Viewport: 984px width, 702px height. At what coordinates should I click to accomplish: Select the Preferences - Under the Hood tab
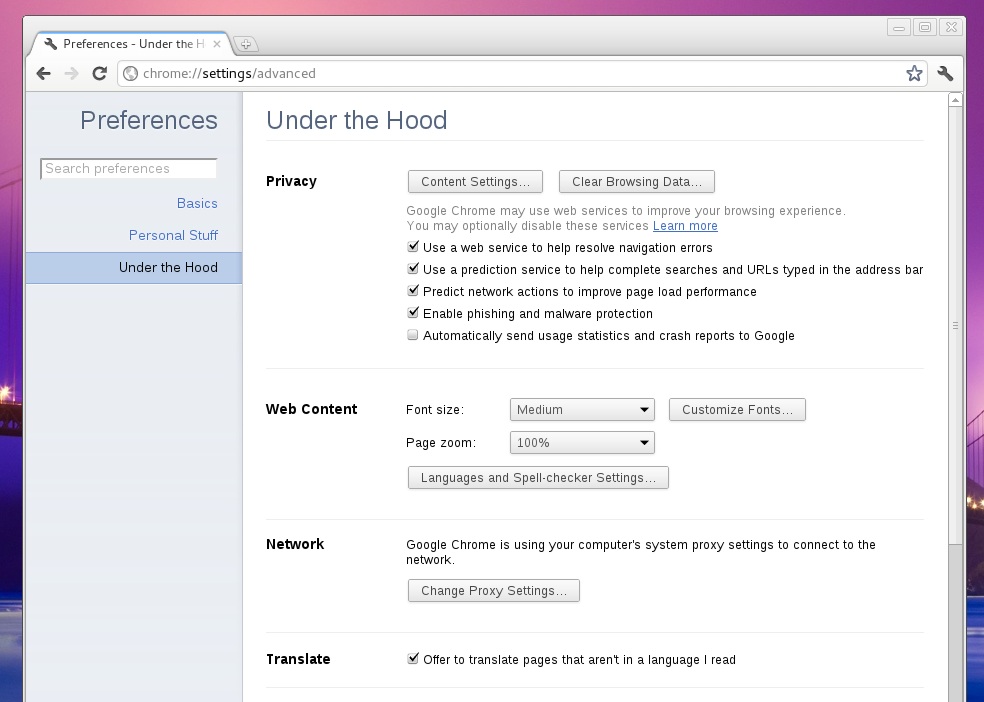[131, 44]
